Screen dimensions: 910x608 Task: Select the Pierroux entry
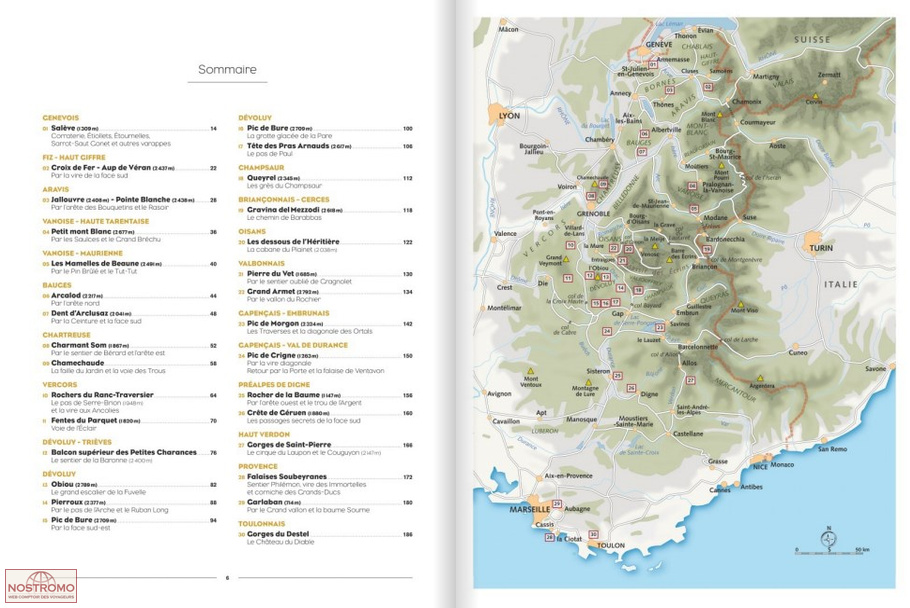pyautogui.click(x=129, y=506)
